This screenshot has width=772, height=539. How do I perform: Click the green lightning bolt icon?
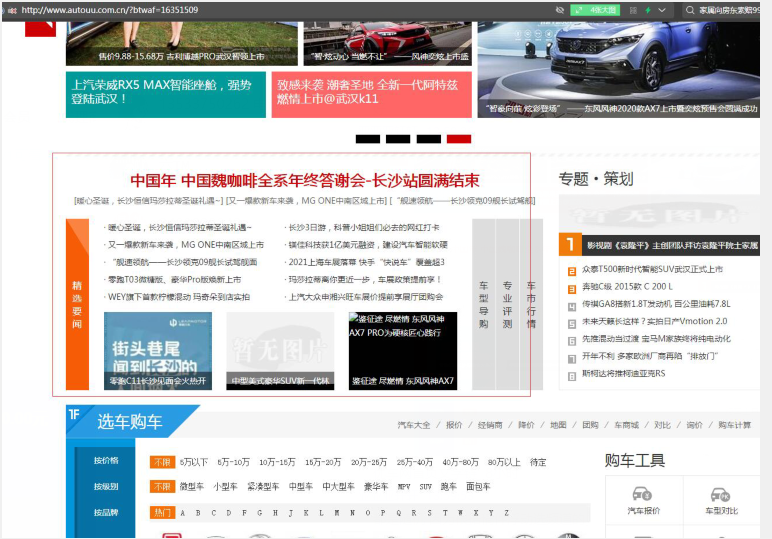click(x=648, y=10)
